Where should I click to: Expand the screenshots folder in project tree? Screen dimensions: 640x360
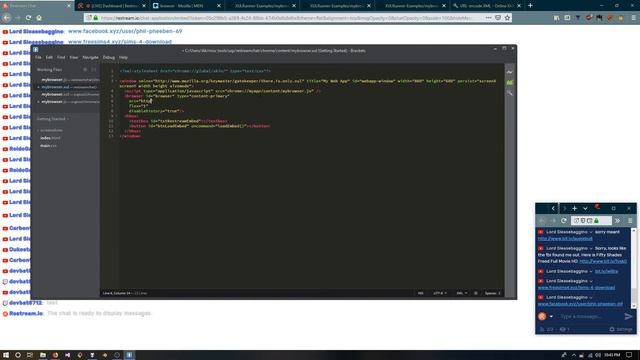[x=51, y=130]
